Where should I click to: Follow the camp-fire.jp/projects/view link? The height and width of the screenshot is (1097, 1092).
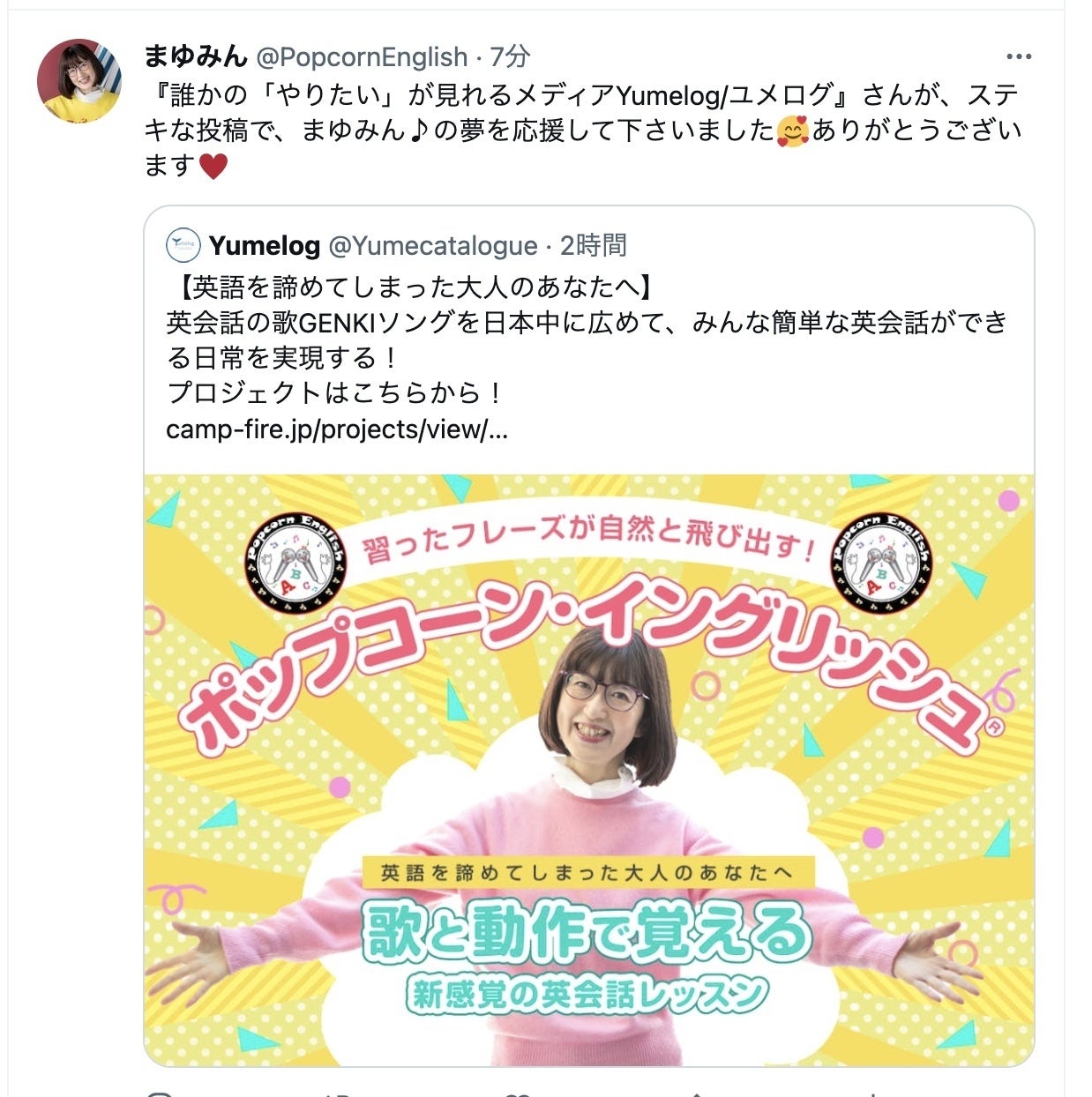coord(337,429)
